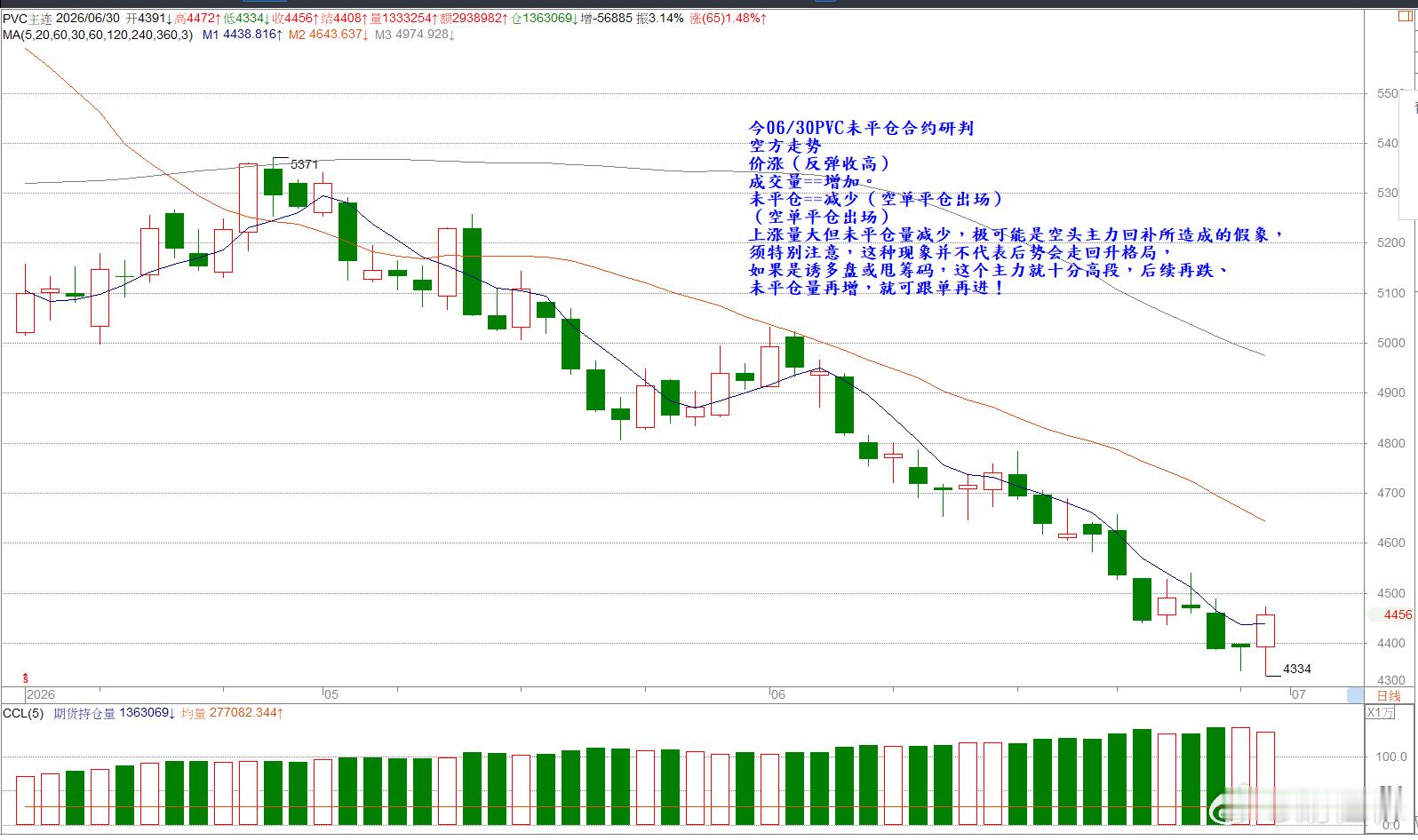Select the M2 4643.637 moving average value

(x=329, y=35)
